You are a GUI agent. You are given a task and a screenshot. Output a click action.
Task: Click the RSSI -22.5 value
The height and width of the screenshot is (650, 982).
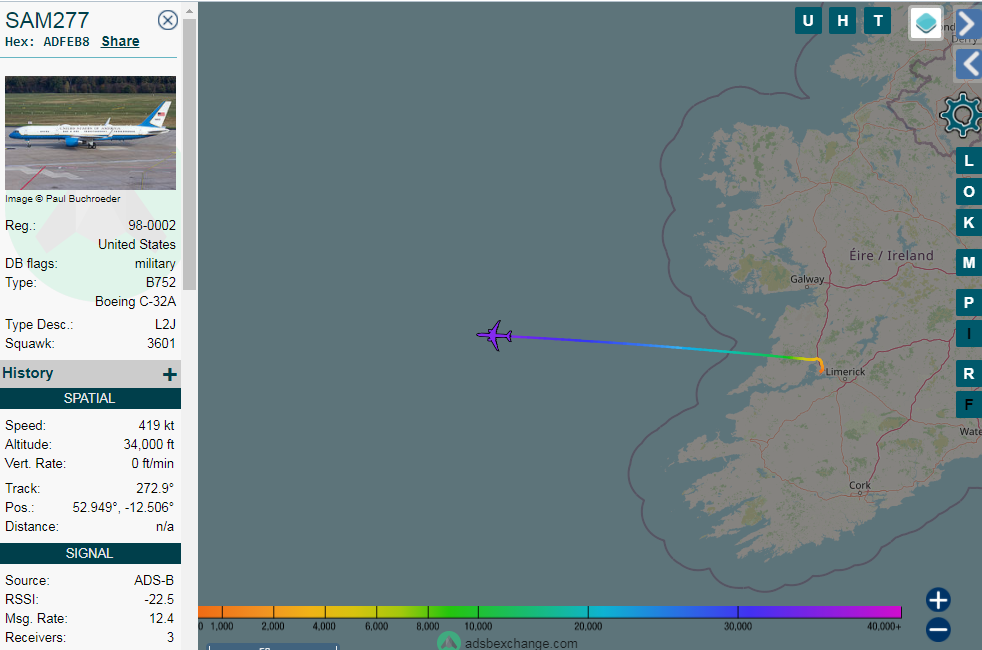(159, 599)
